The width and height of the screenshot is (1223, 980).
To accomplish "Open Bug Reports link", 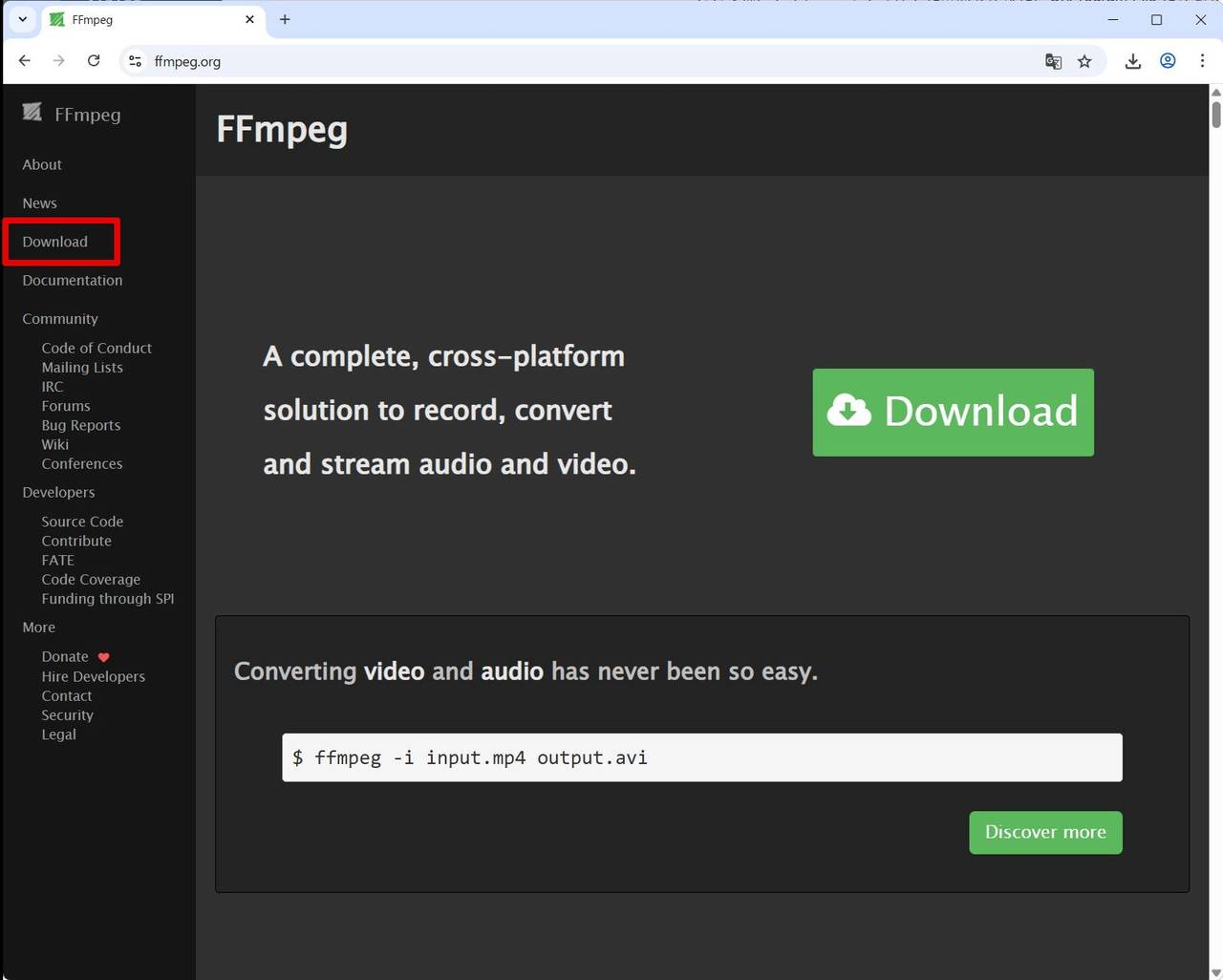I will [x=81, y=425].
